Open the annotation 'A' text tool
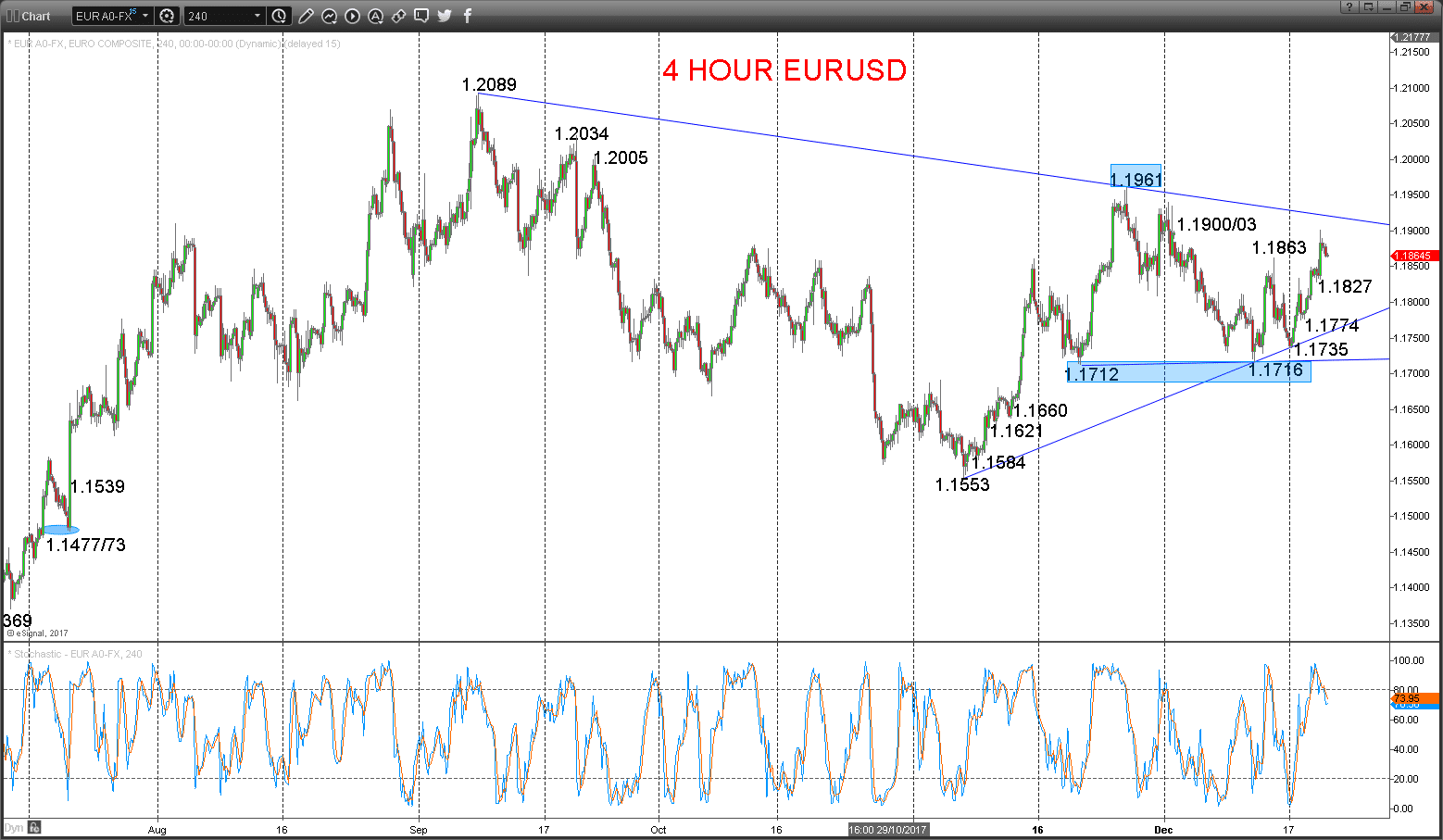 376,16
